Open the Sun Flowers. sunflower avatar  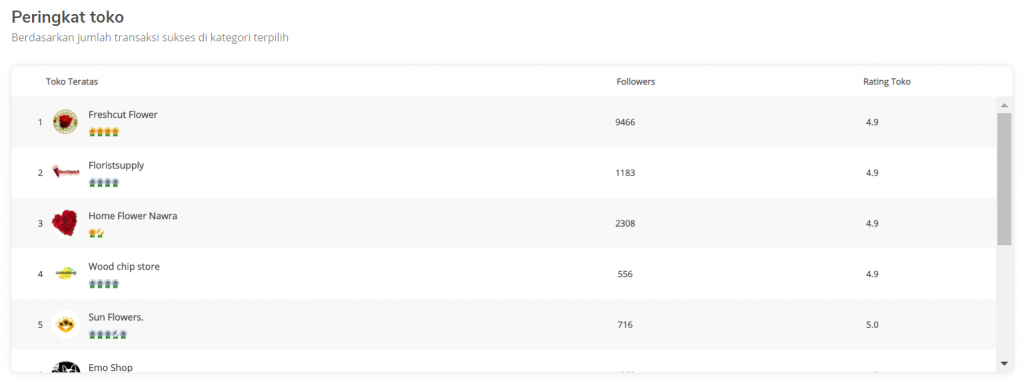(65, 324)
